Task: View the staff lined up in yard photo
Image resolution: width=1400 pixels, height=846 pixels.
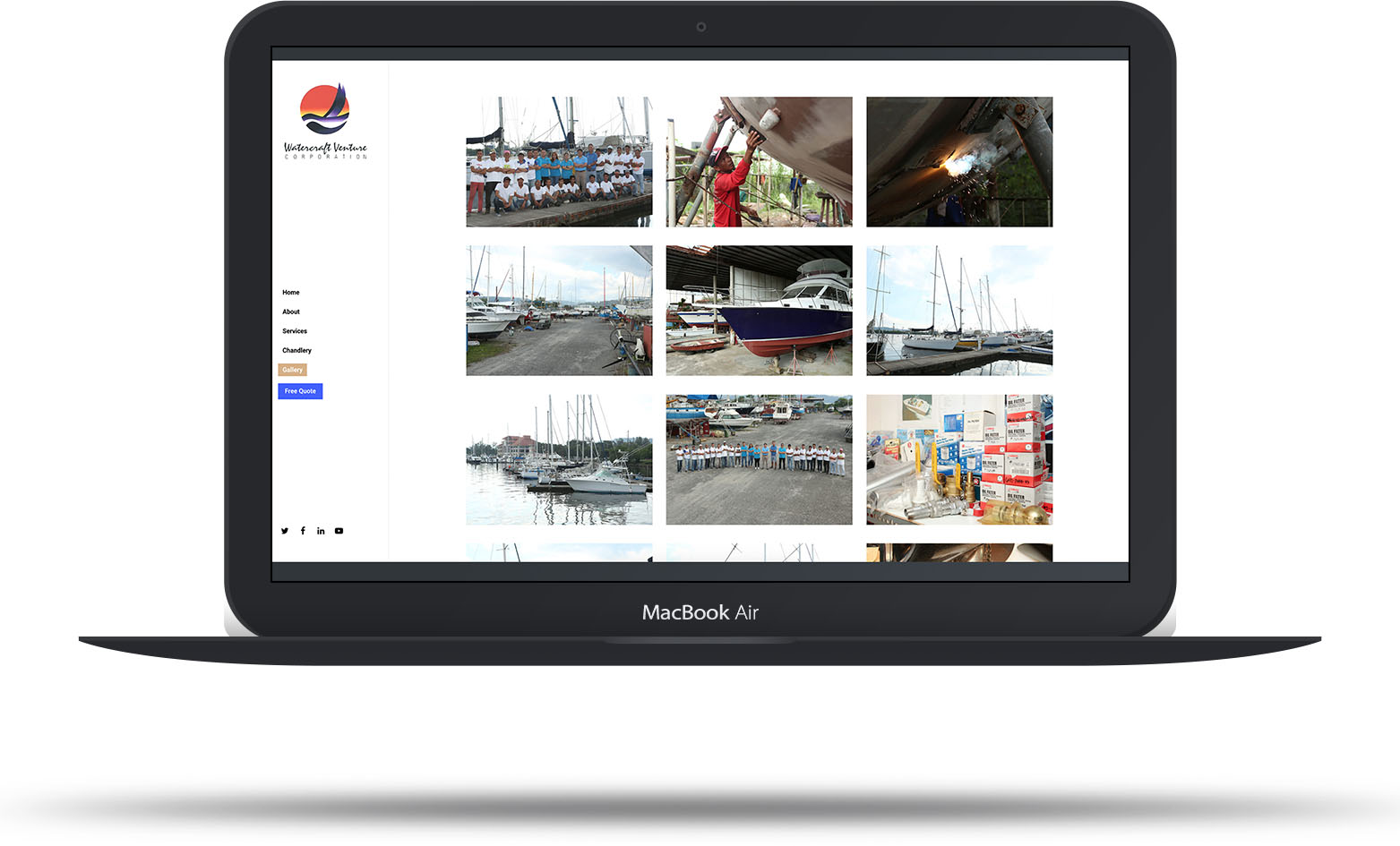Action: 759,459
